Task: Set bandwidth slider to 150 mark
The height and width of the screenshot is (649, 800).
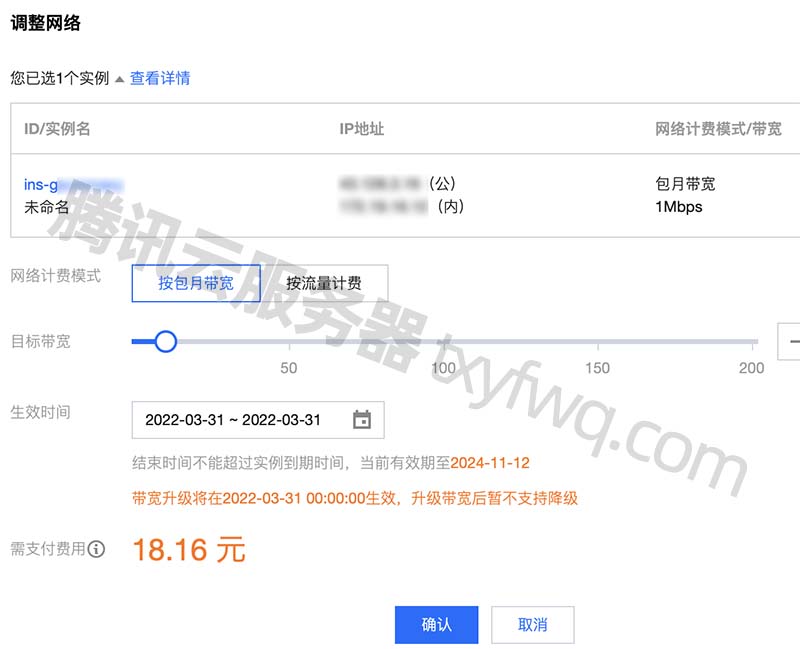Action: click(598, 341)
